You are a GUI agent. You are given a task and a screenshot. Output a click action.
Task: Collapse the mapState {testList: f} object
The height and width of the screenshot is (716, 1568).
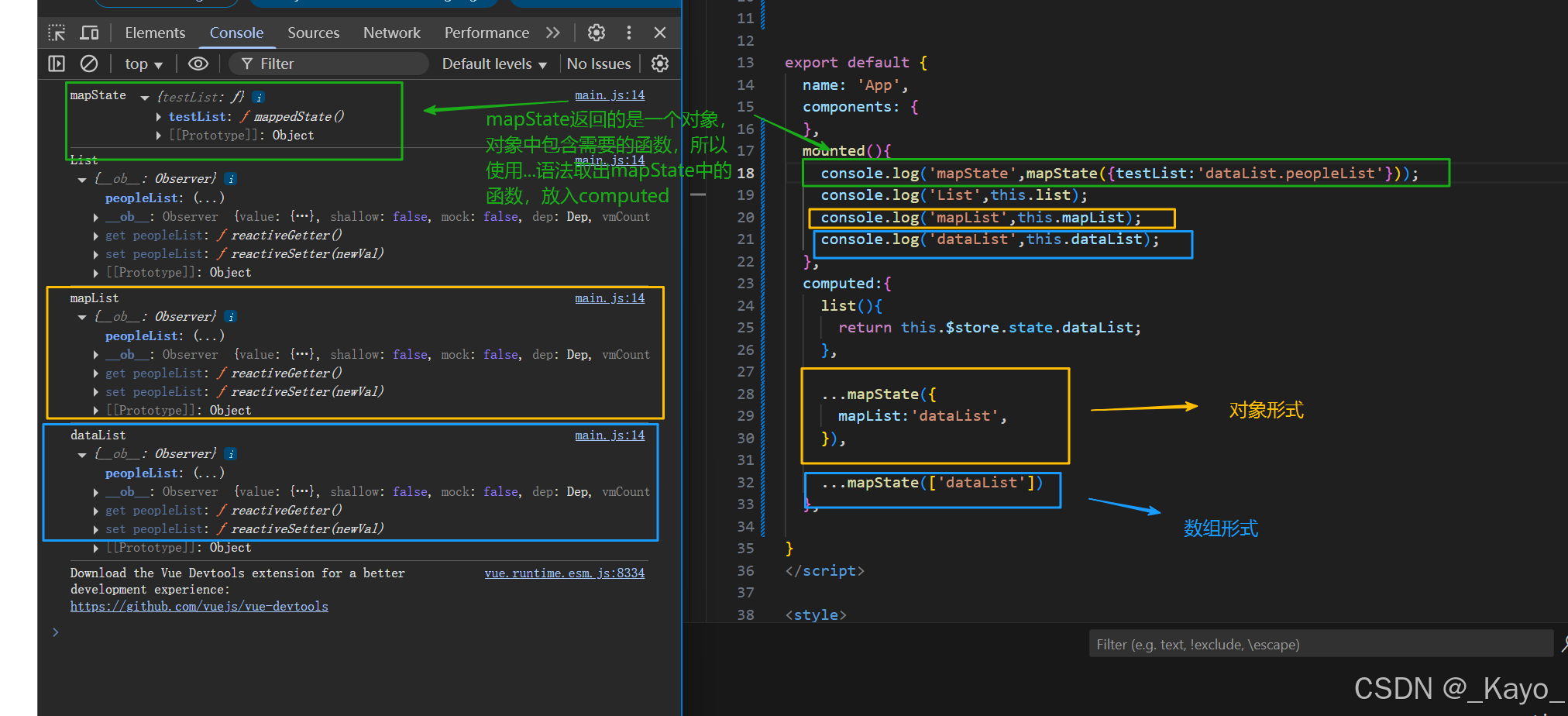(145, 97)
